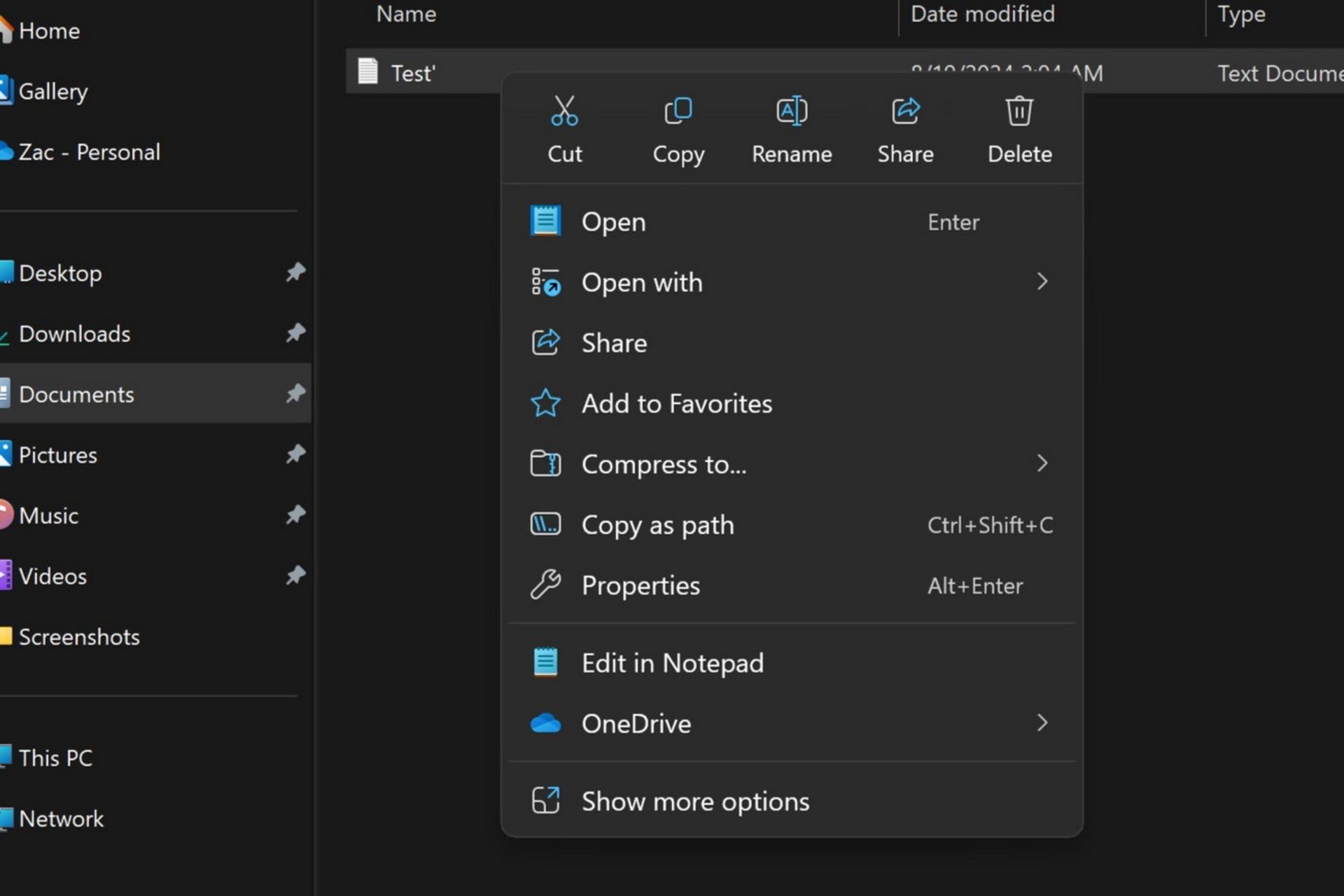1344x896 pixels.
Task: Click Add to Favorites option
Action: [x=677, y=403]
